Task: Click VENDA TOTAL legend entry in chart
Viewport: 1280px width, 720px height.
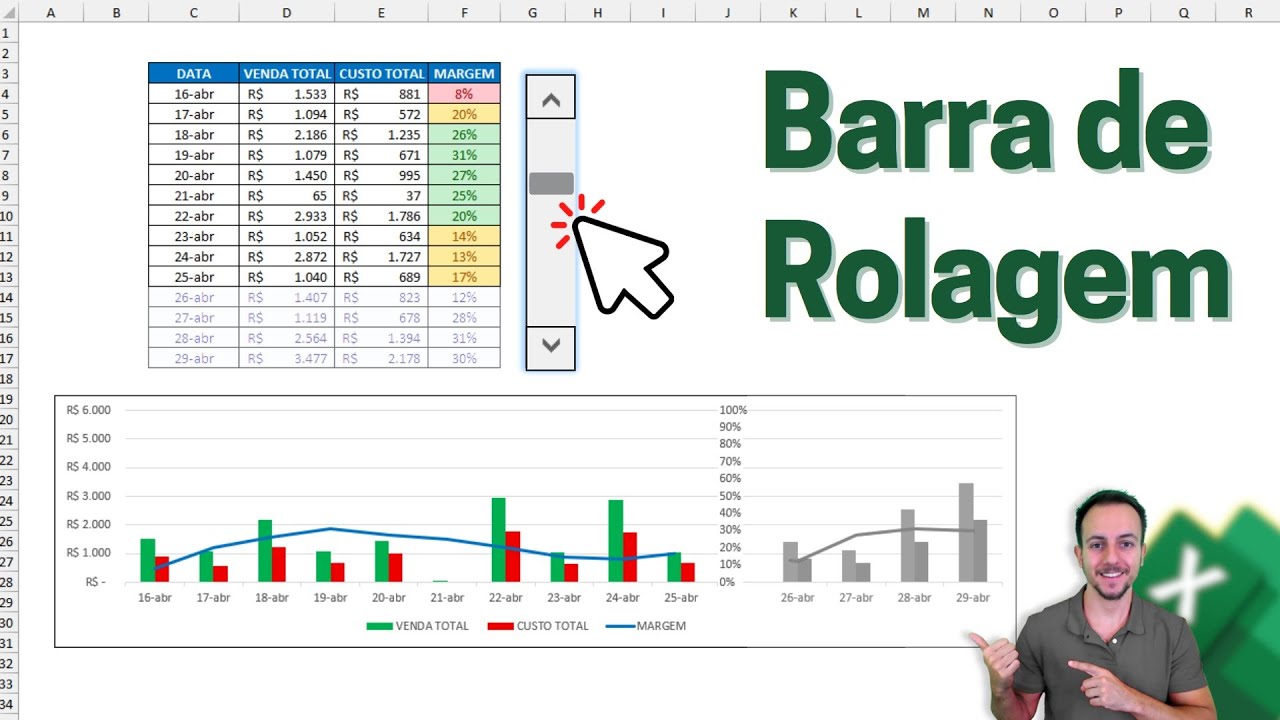Action: pyautogui.click(x=418, y=626)
